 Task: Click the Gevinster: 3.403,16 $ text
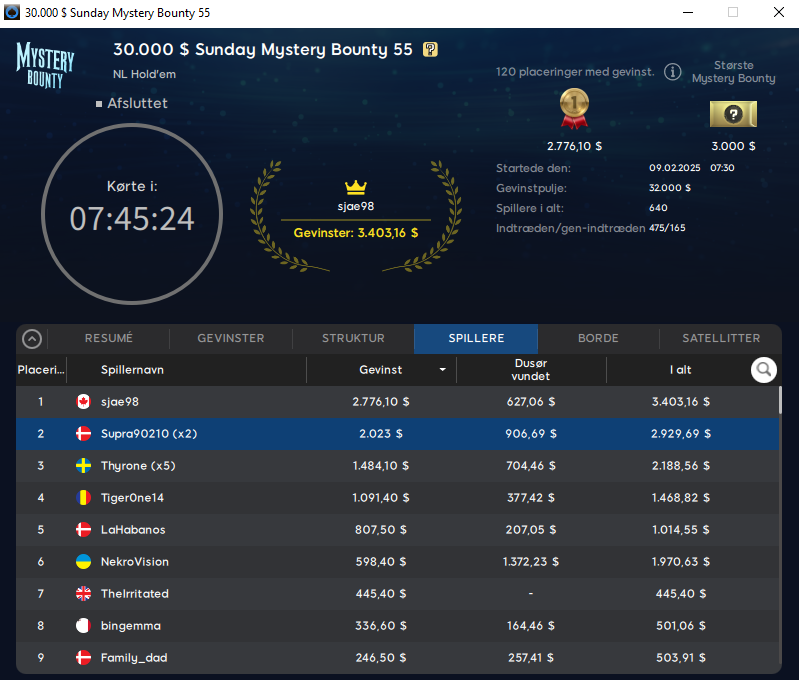click(356, 233)
